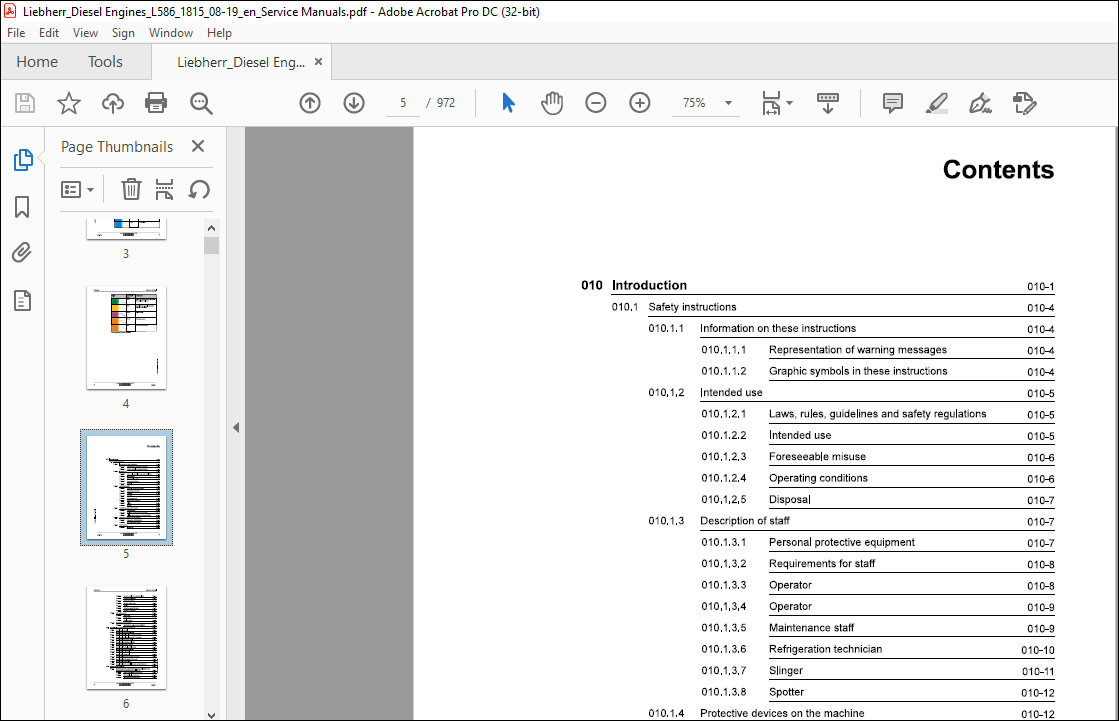The width and height of the screenshot is (1119, 721).
Task: Open the Fill and Sign pen tool
Action: click(980, 104)
